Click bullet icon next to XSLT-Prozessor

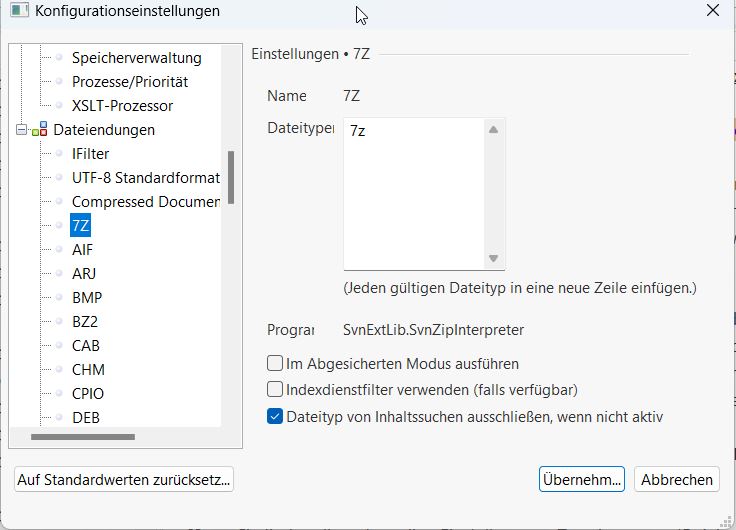(59, 106)
